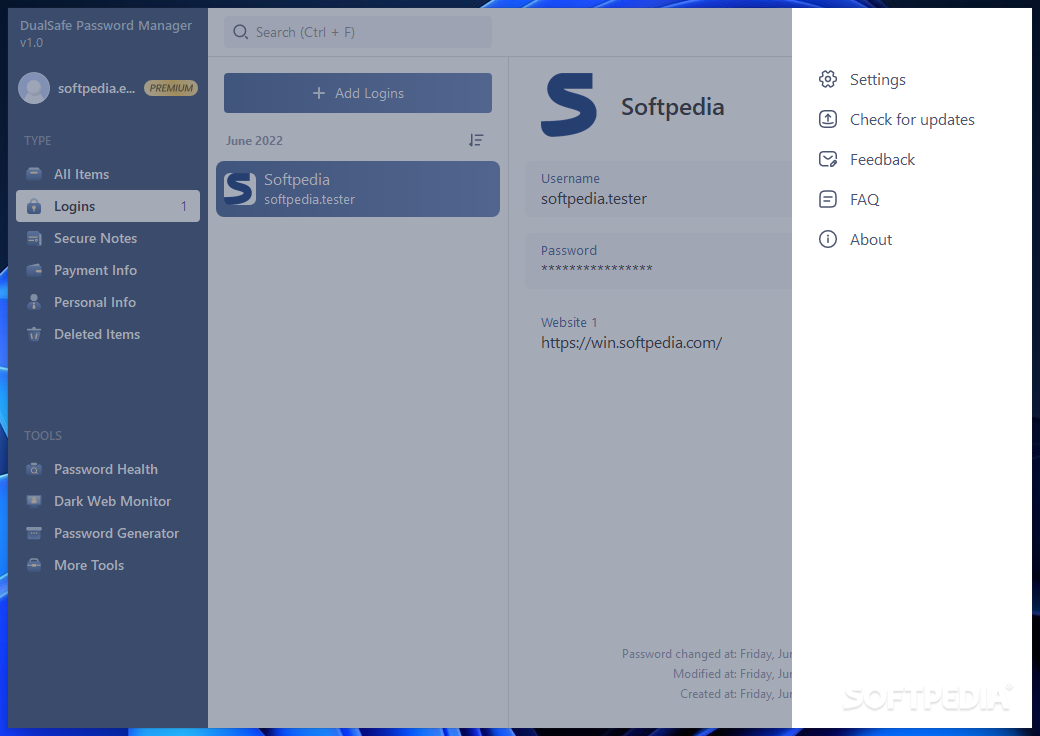This screenshot has width=1040, height=736.
Task: Select the Softpedia login entry in list
Action: tap(358, 189)
